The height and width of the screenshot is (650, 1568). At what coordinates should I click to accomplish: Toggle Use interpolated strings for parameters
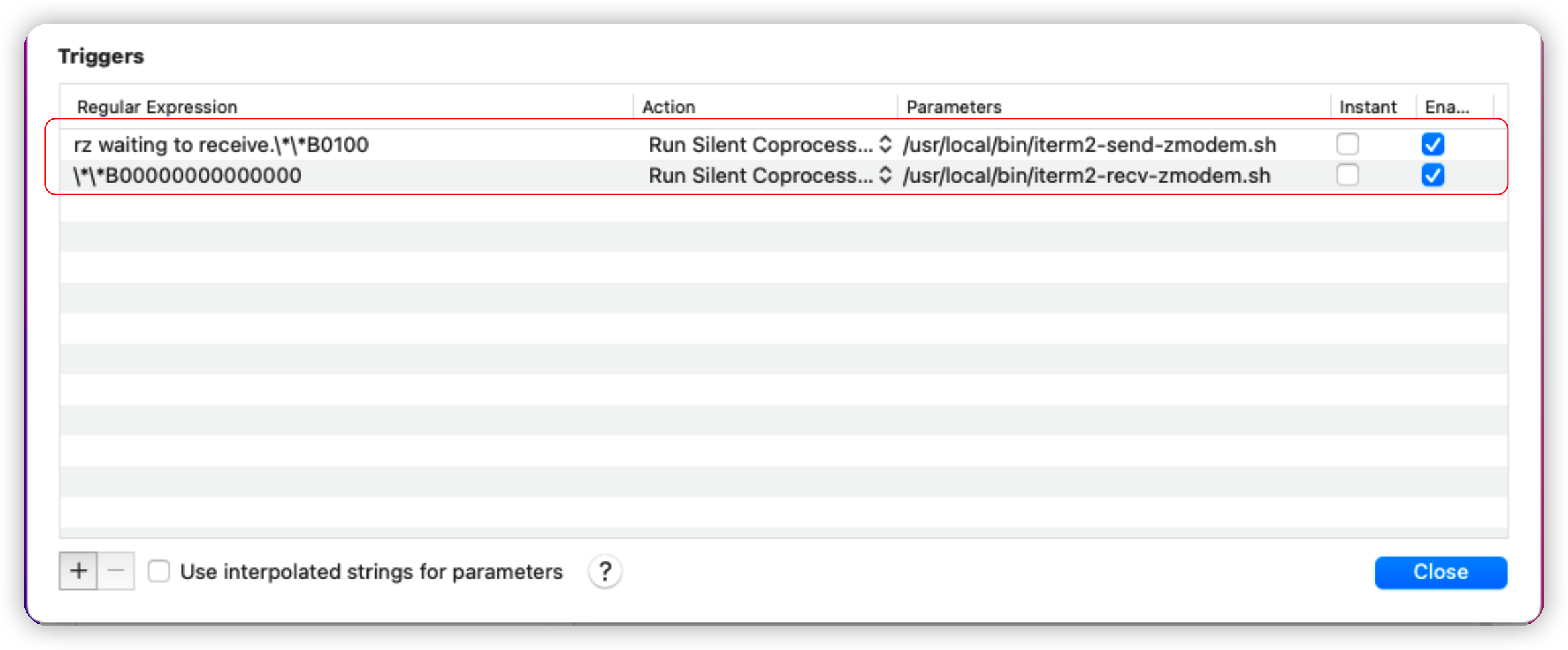click(x=159, y=571)
